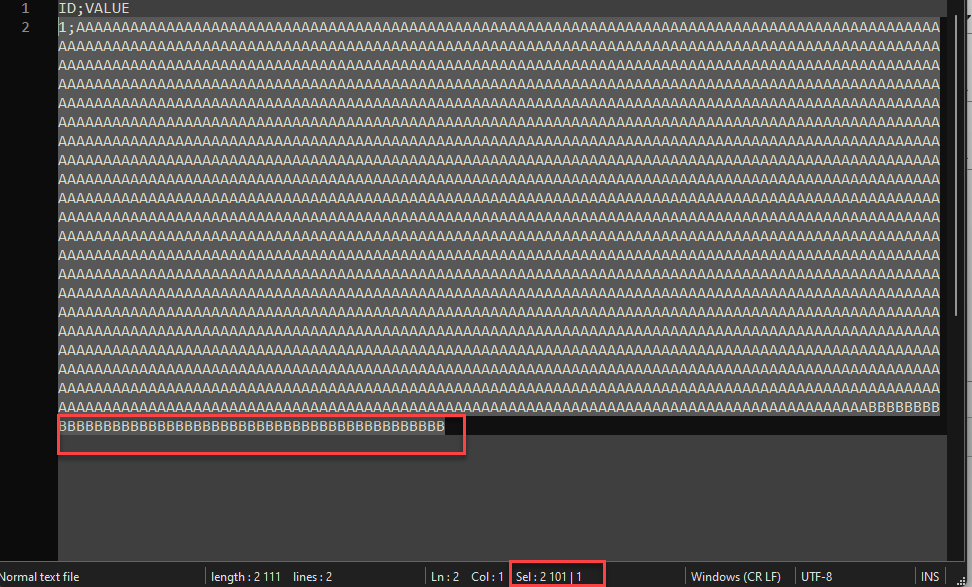Toggle the 'INS' insert mode indicator
The image size is (972, 587).
(930, 576)
